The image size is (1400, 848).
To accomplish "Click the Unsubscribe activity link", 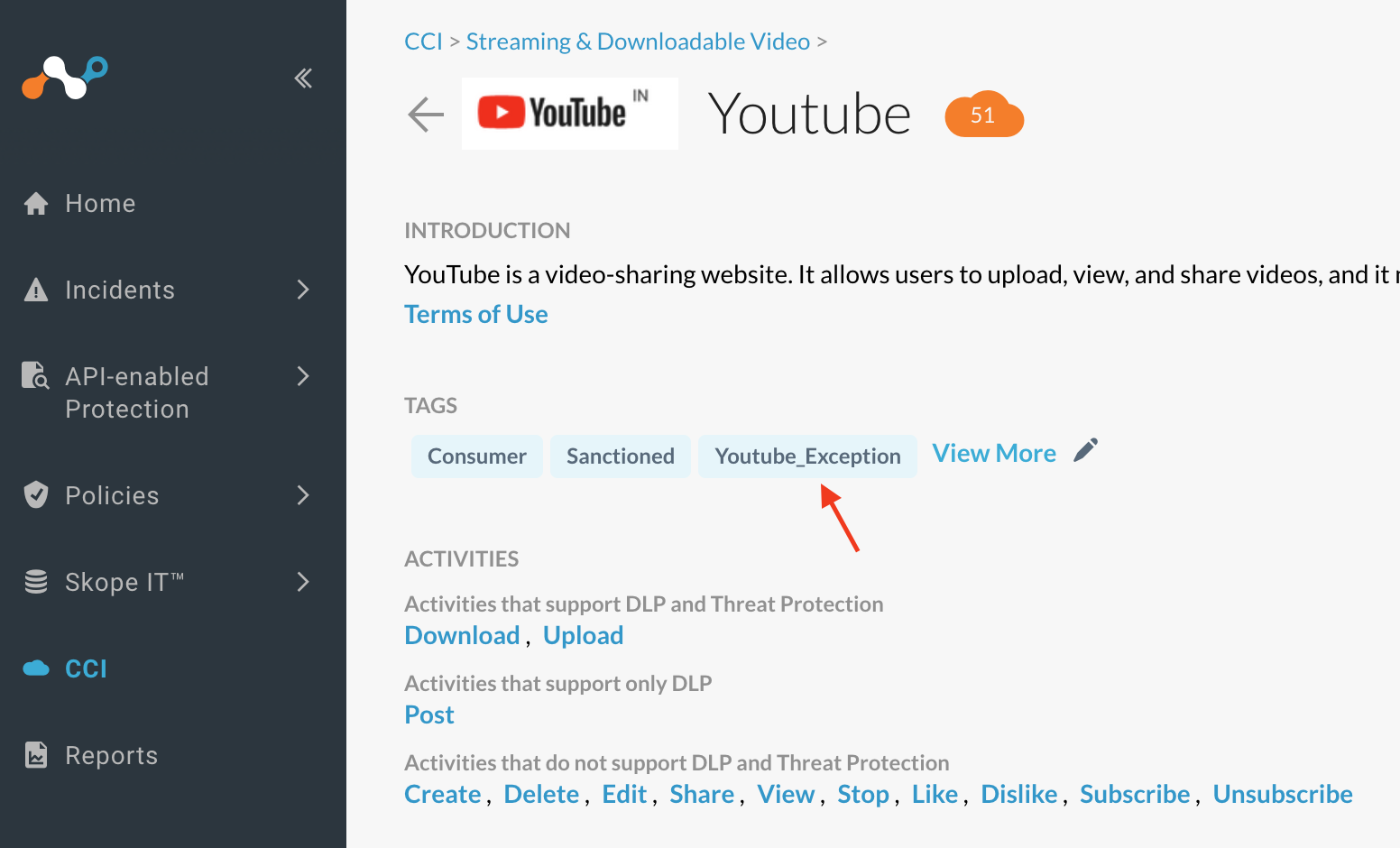I will click(x=1283, y=794).
